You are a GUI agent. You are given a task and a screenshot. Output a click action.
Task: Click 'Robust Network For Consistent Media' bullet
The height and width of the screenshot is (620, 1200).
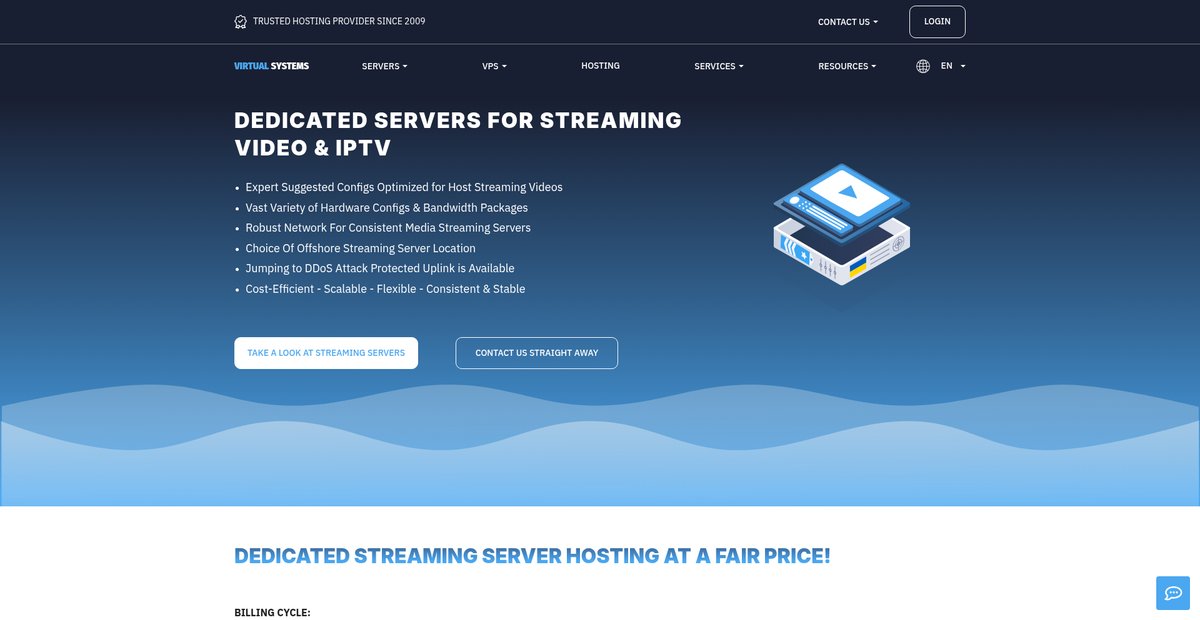tap(388, 228)
